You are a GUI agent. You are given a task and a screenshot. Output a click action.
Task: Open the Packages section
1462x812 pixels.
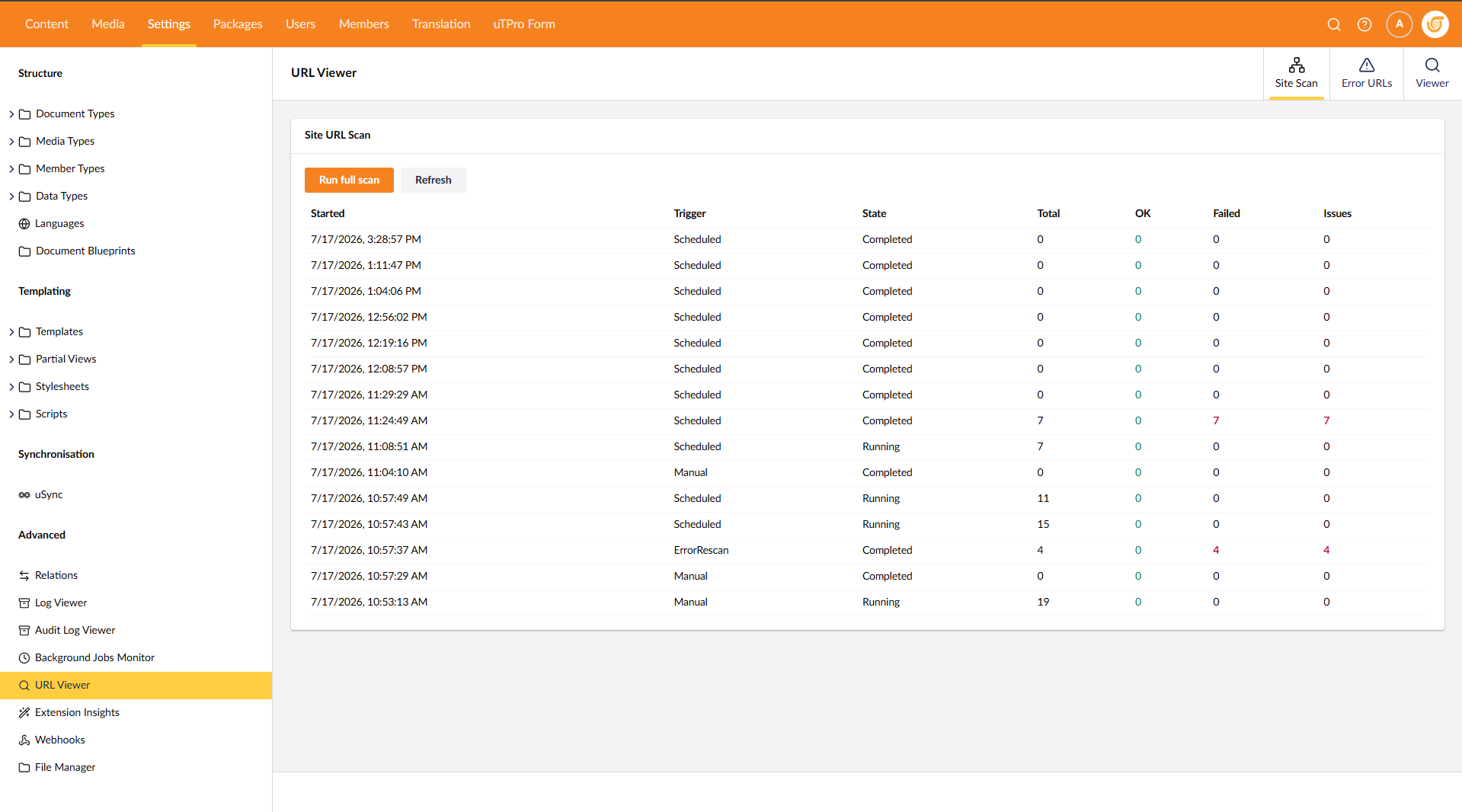(x=238, y=24)
